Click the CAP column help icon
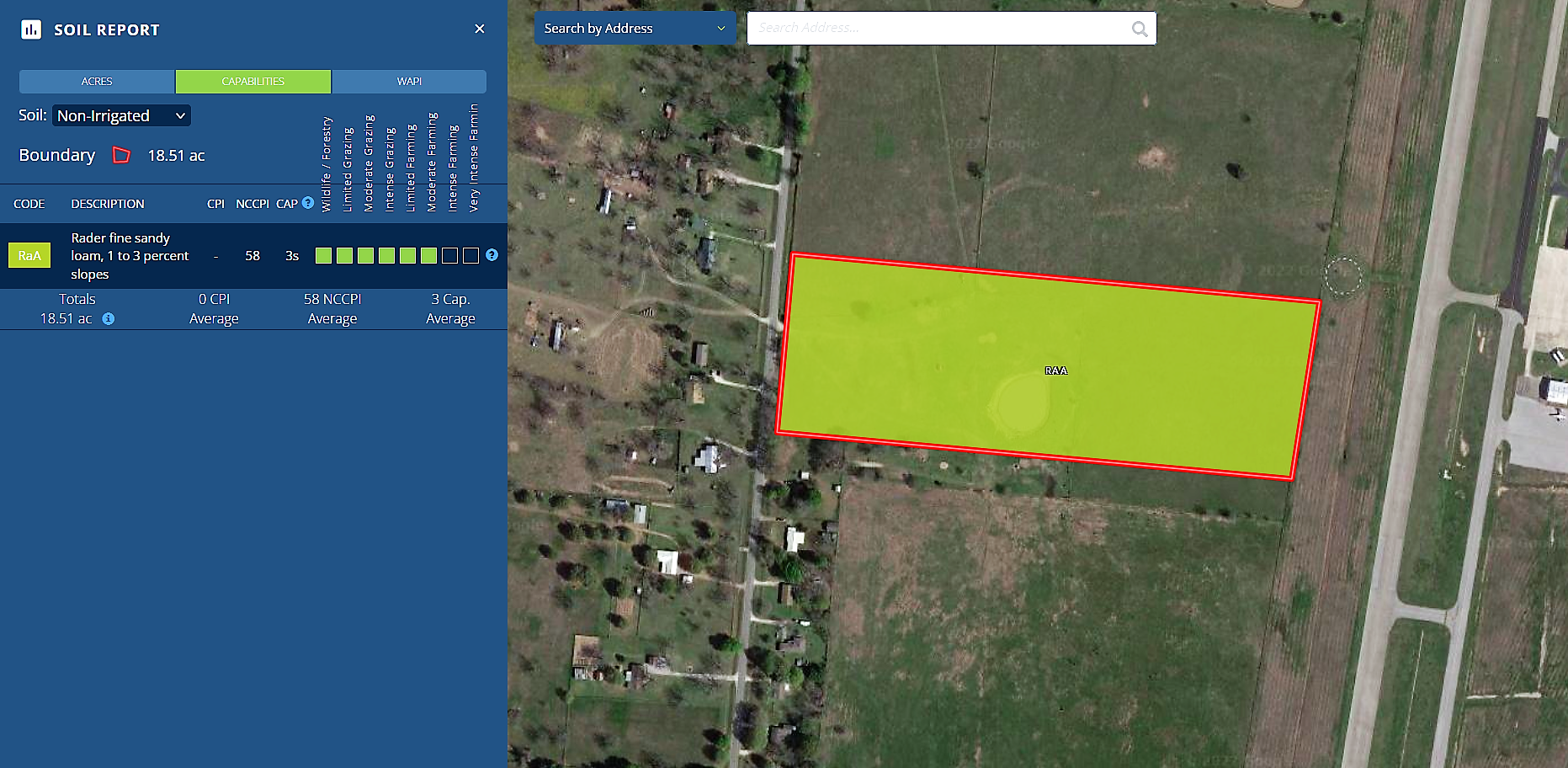 308,203
